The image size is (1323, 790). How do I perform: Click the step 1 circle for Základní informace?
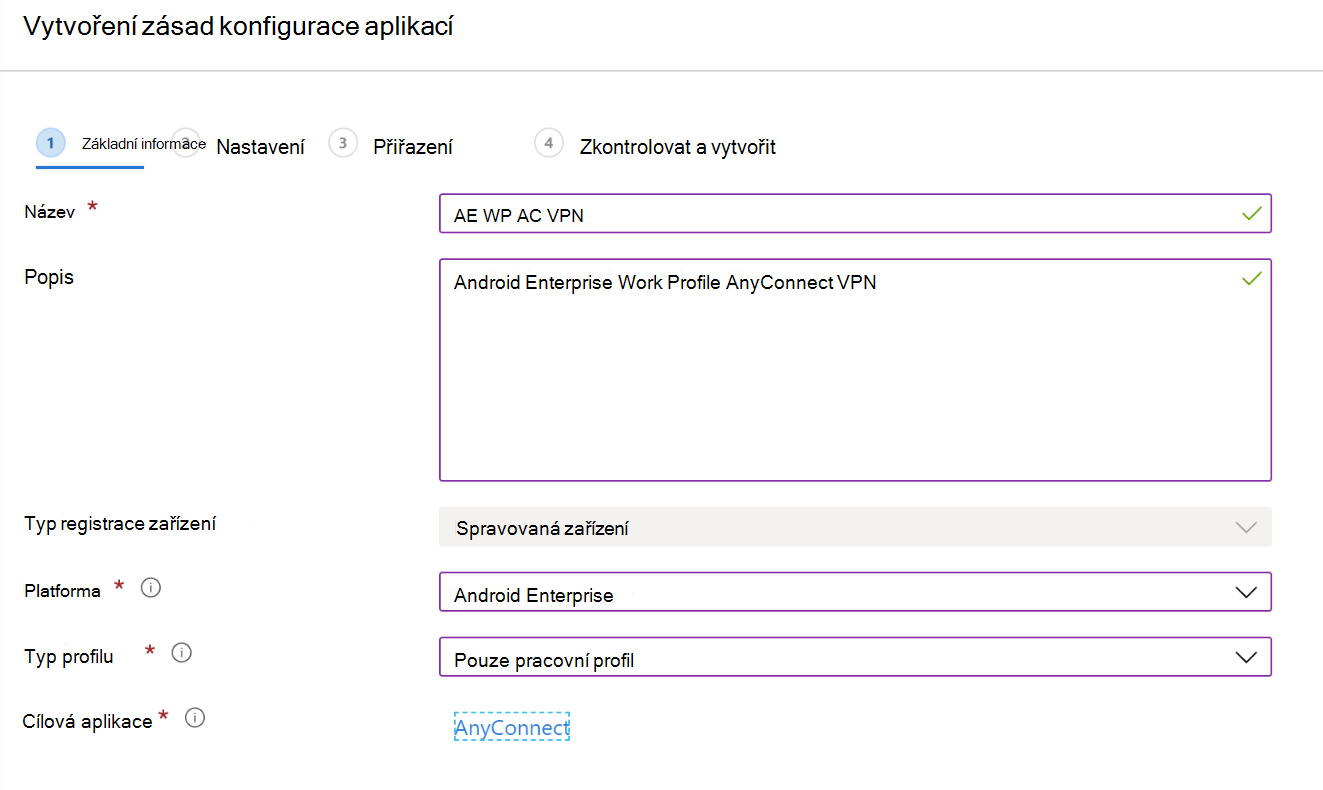click(51, 143)
